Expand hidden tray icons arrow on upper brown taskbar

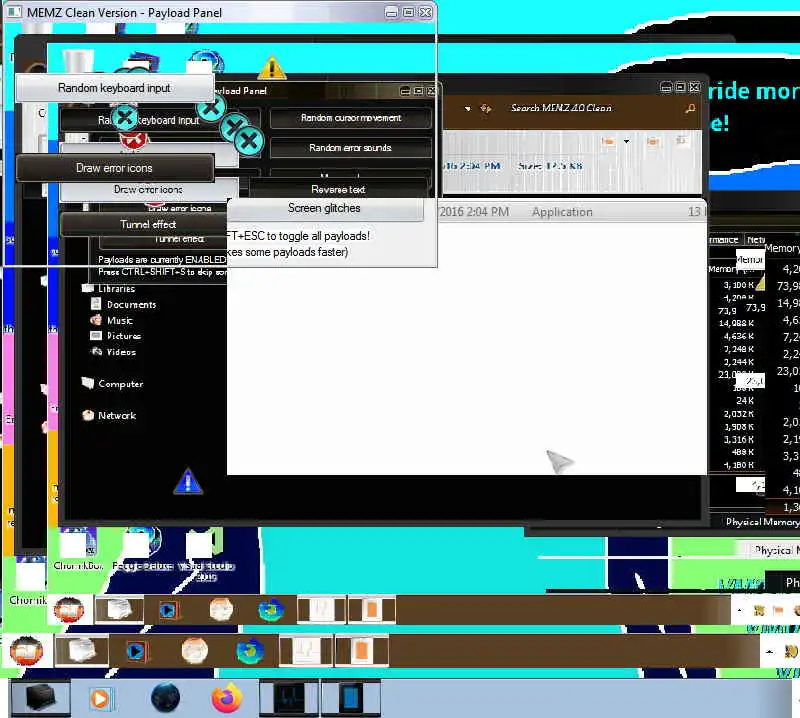739,610
